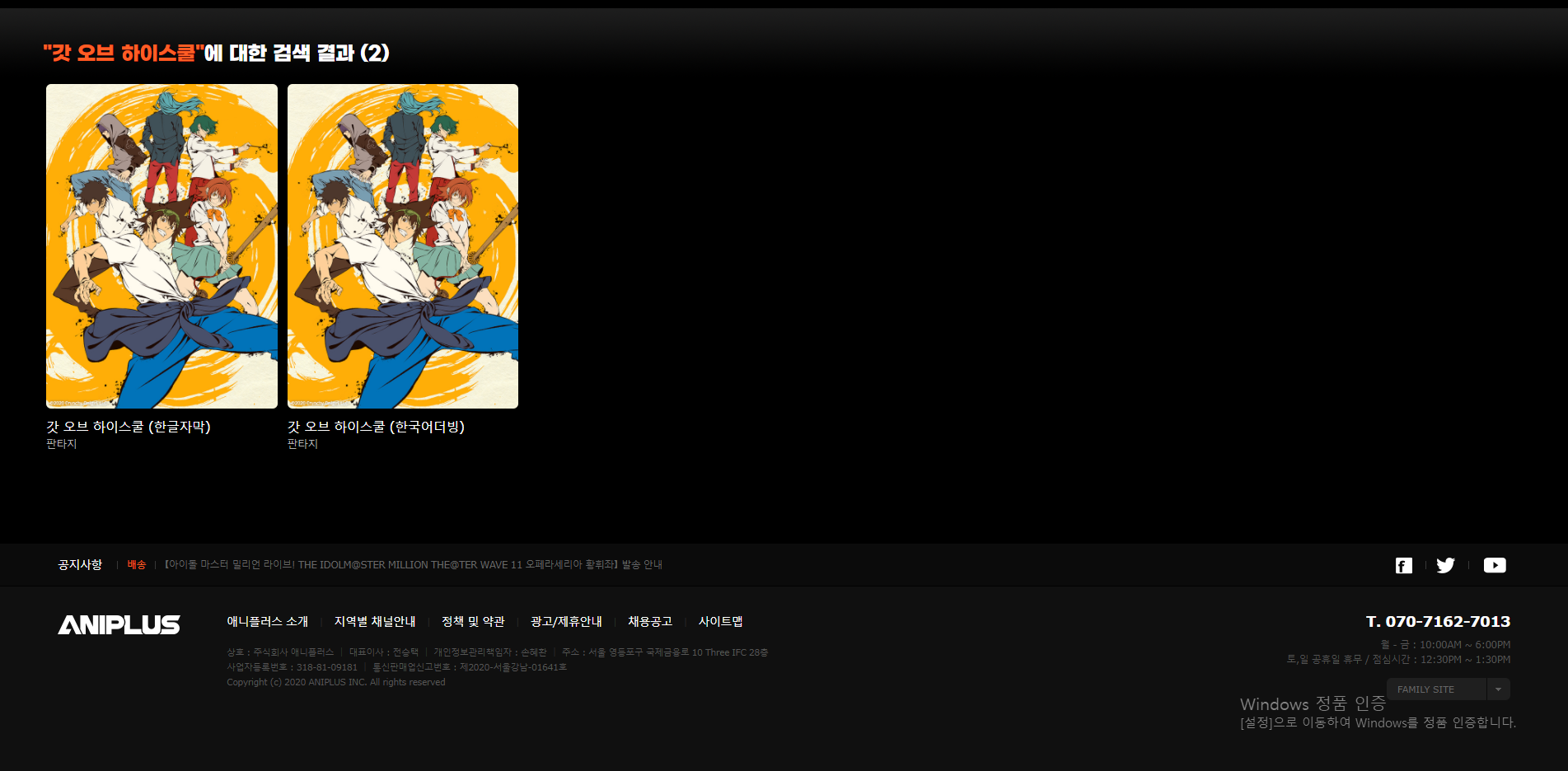Open poster for 갓 오브 하이스쿨 (한국어더빙)
Screen dimensions: 1568x771
coord(403,246)
